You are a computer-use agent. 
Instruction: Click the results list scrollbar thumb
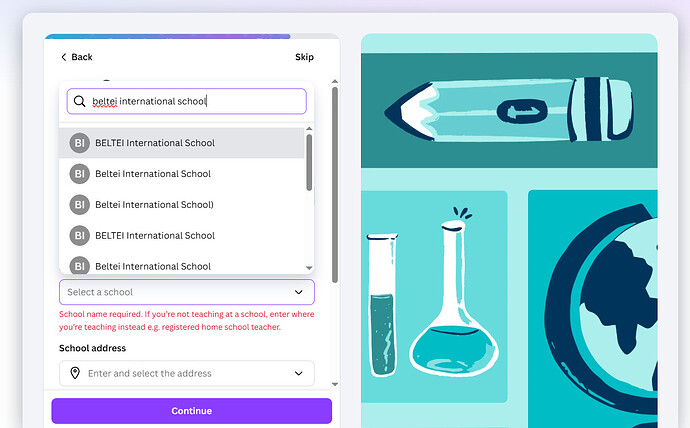coord(309,162)
